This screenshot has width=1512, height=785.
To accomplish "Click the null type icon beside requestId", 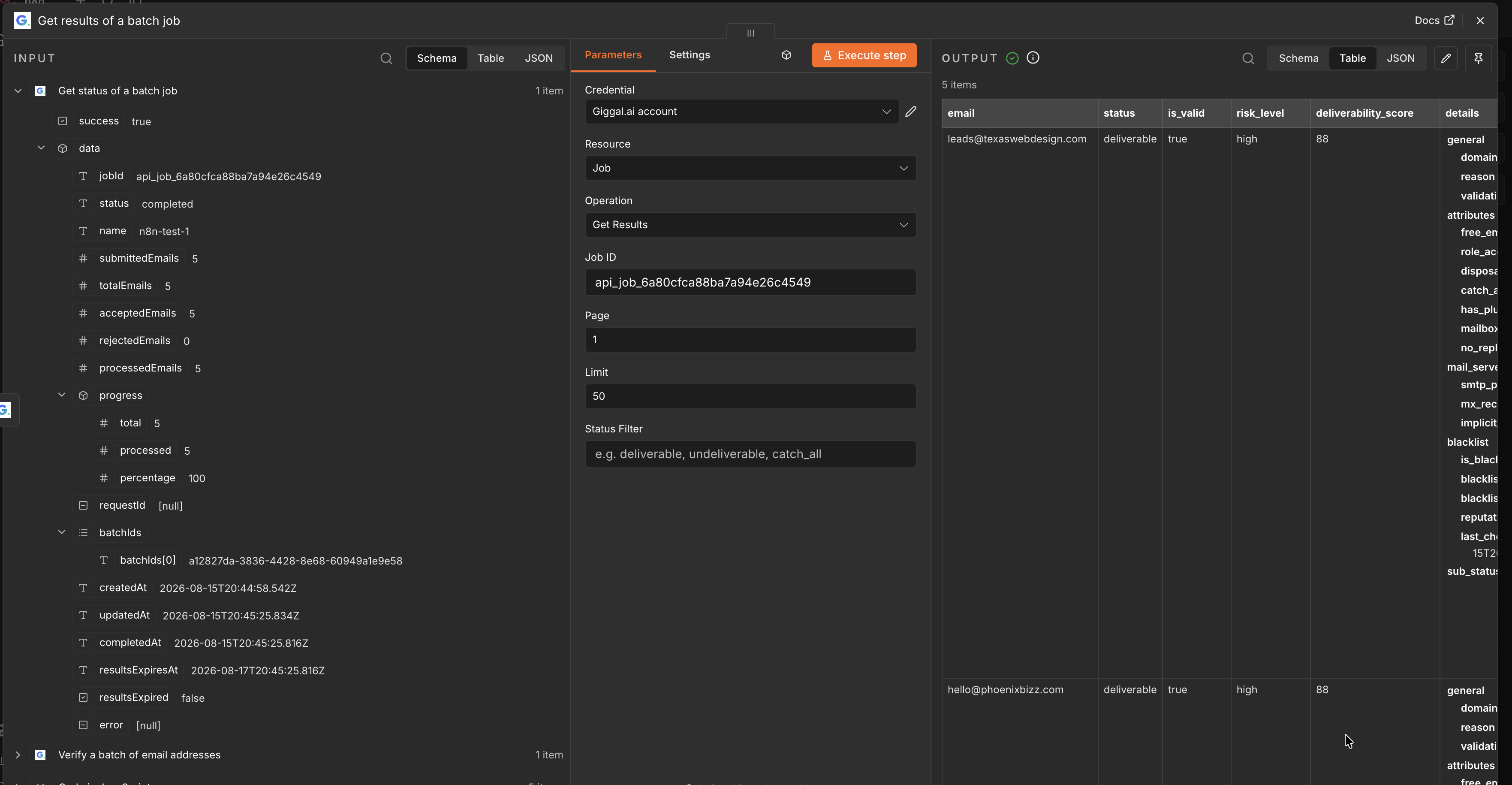I will point(83,505).
